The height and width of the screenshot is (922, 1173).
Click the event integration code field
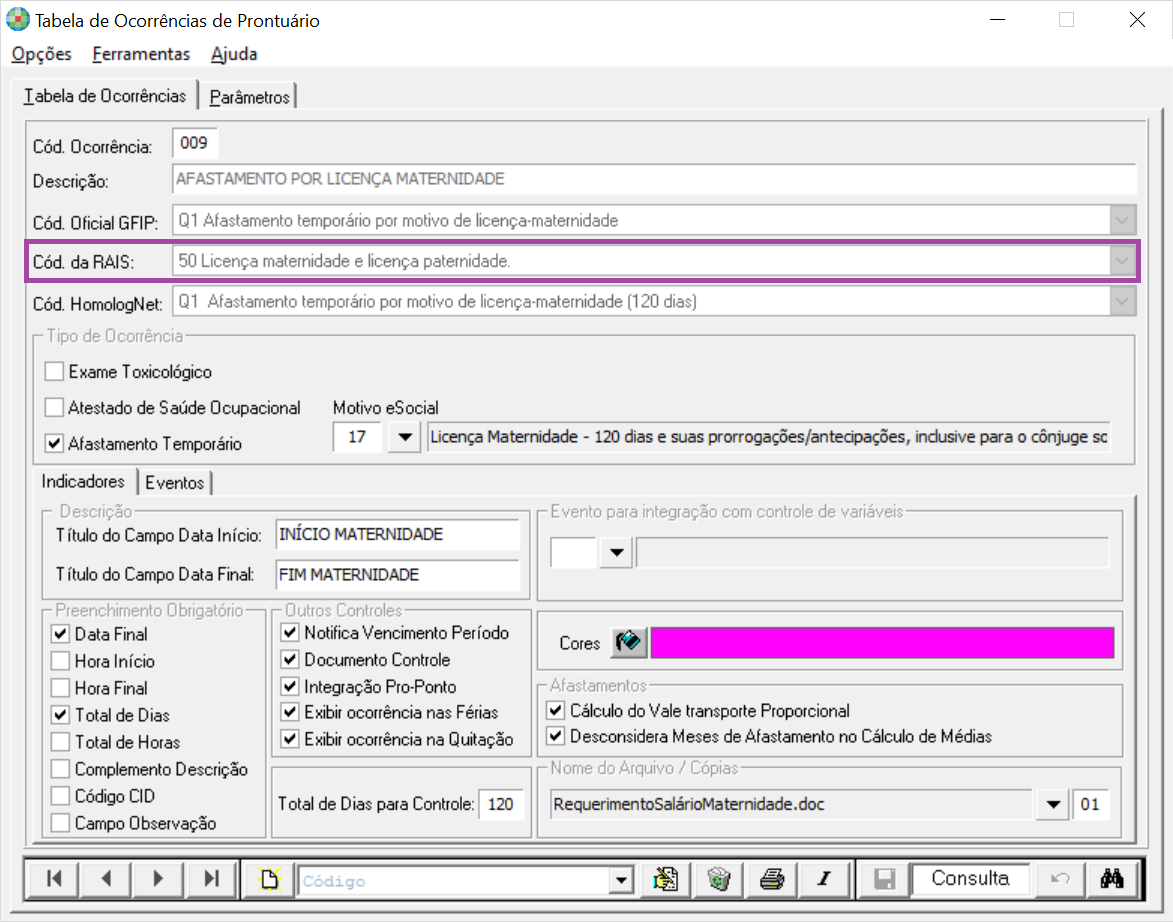(x=573, y=552)
